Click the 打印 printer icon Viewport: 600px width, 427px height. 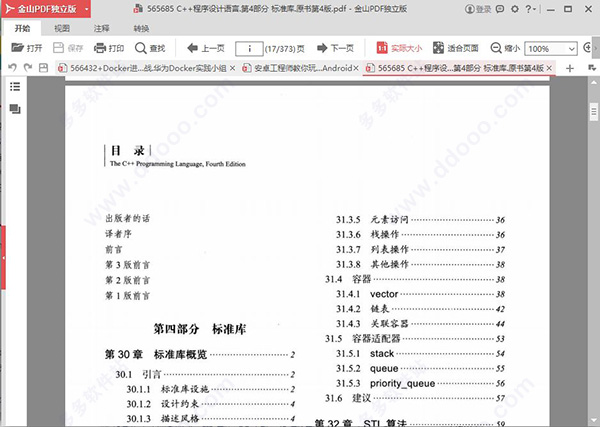tap(99, 48)
